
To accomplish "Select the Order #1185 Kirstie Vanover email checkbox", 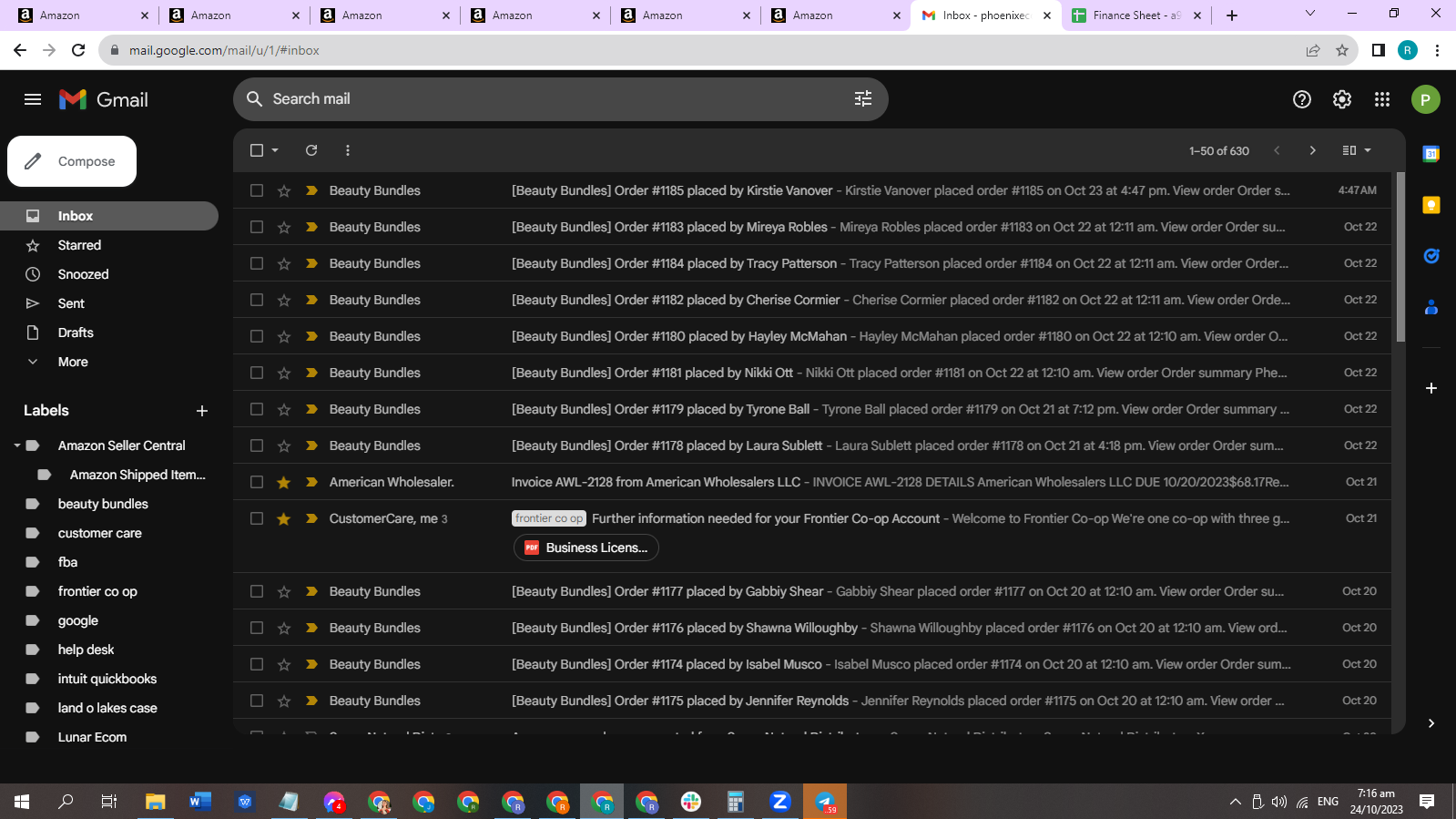I will tap(257, 190).
